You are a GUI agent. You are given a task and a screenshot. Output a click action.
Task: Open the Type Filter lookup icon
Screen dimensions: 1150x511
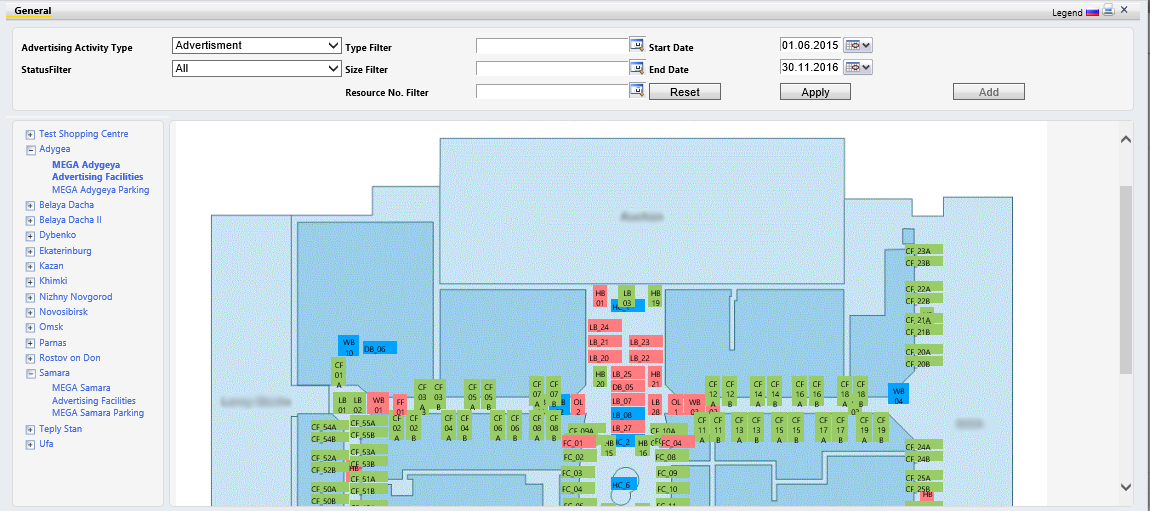click(636, 45)
